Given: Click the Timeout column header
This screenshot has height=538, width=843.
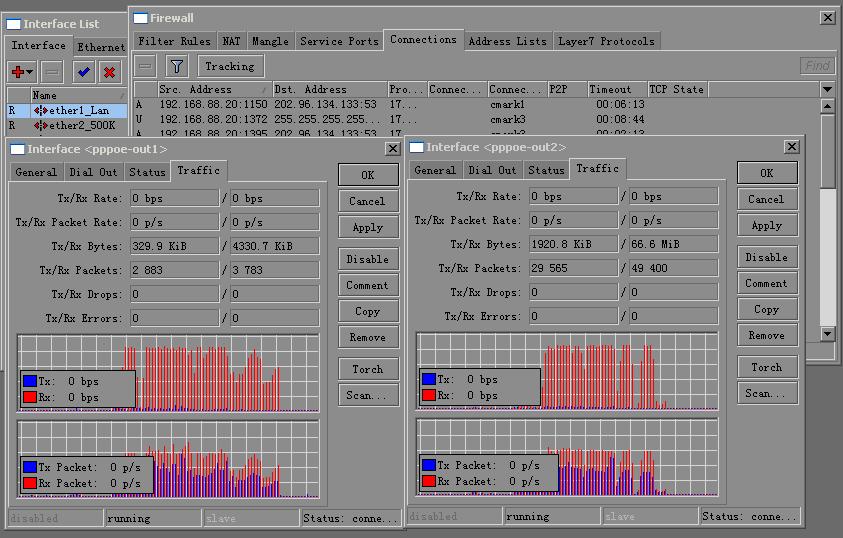Looking at the screenshot, I should 617,89.
